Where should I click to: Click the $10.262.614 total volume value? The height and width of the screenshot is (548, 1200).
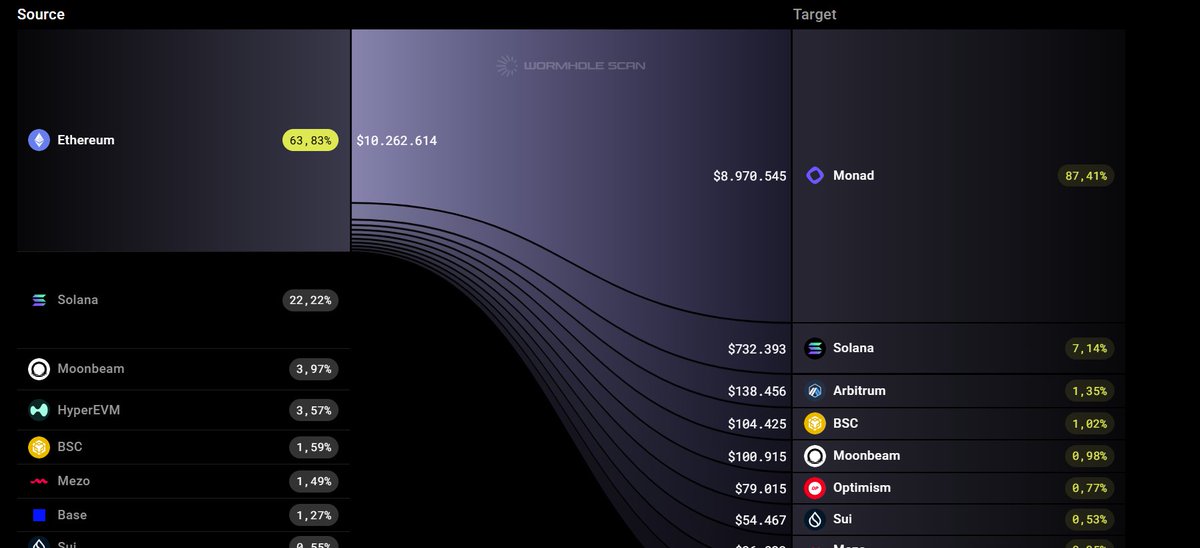pos(397,141)
